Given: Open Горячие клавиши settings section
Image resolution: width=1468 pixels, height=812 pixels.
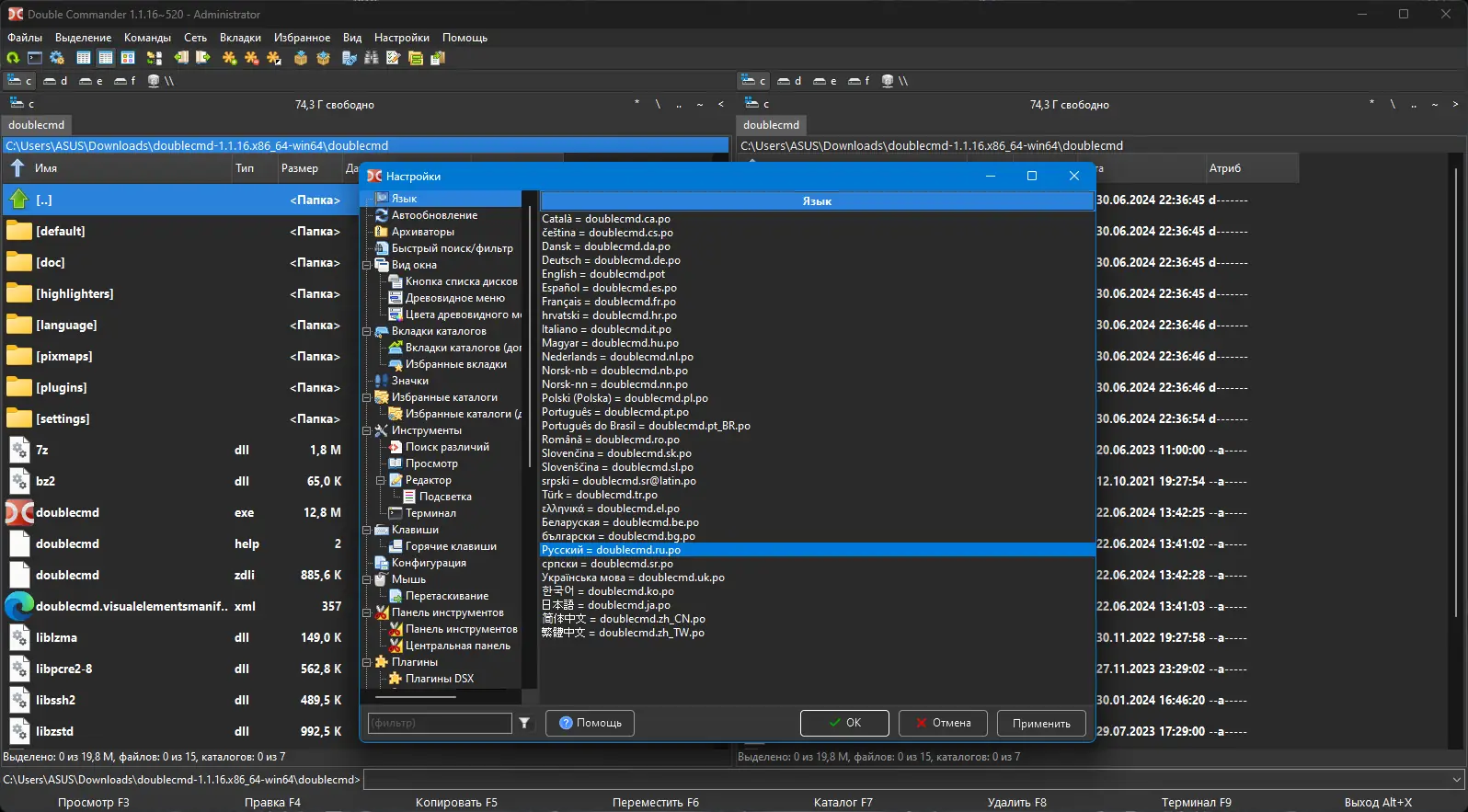Looking at the screenshot, I should pos(451,546).
